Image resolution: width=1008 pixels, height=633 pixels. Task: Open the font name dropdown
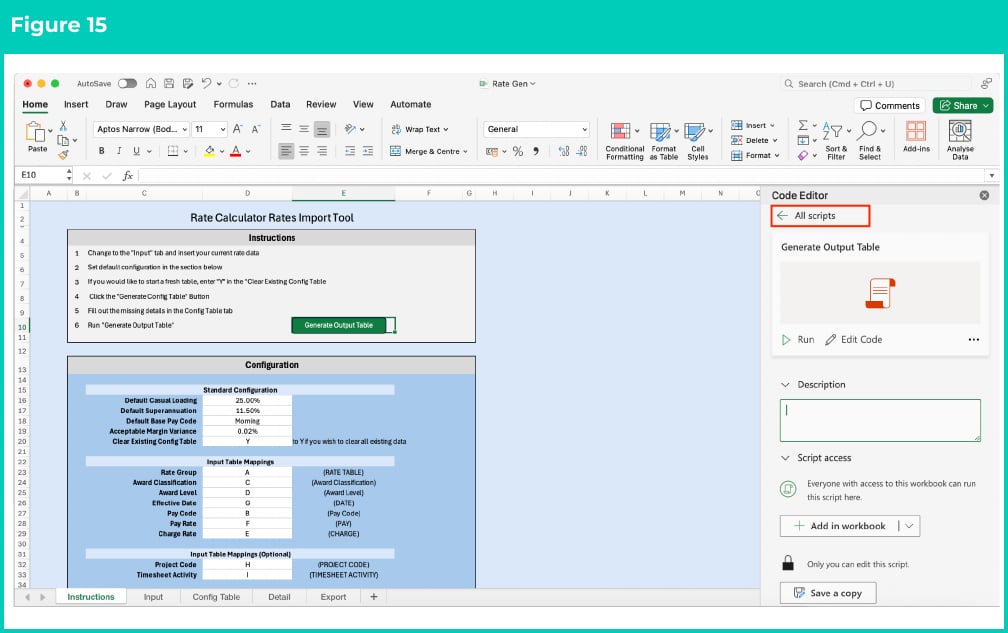(x=184, y=129)
